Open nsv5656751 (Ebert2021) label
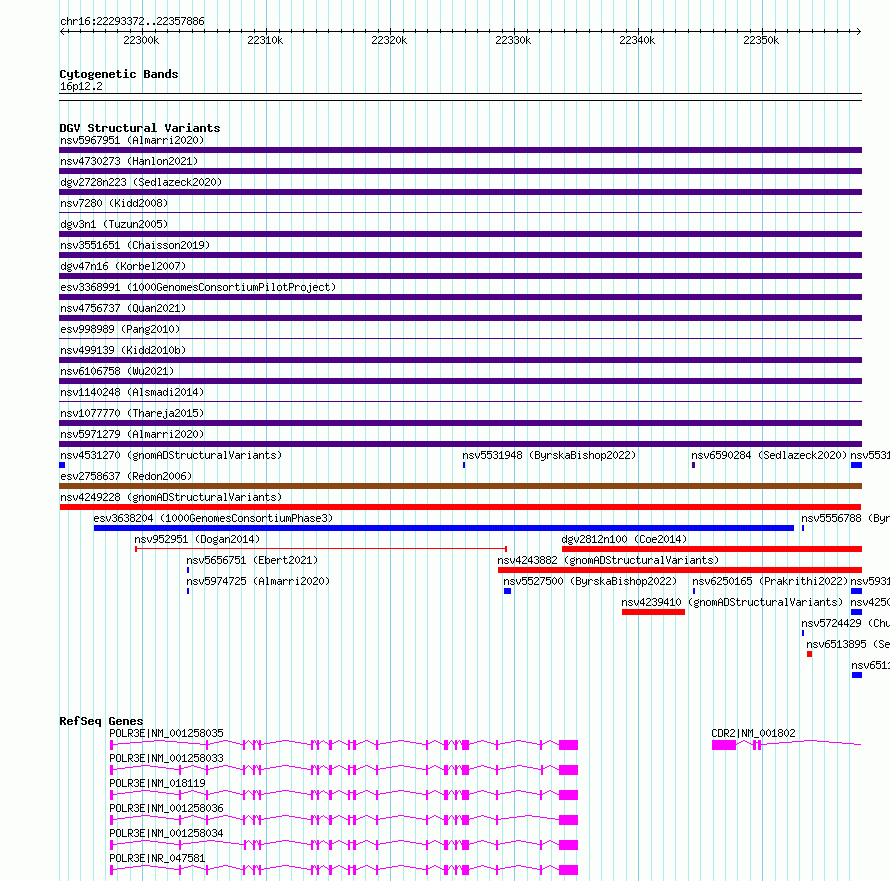This screenshot has height=881, width=890. tap(252, 560)
